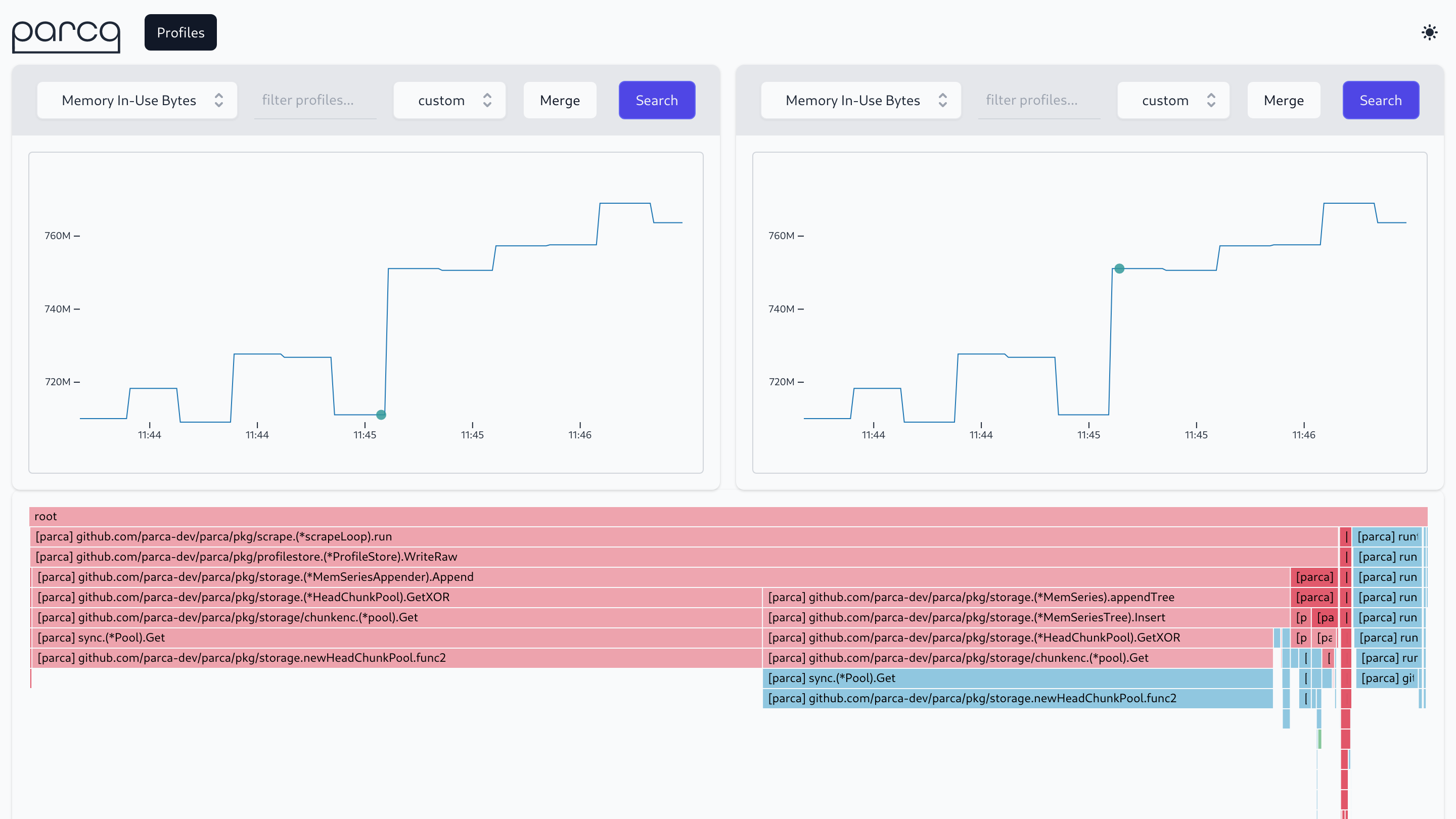Select ProfileStore.WriteRaw flamegraph frame

coord(683,557)
